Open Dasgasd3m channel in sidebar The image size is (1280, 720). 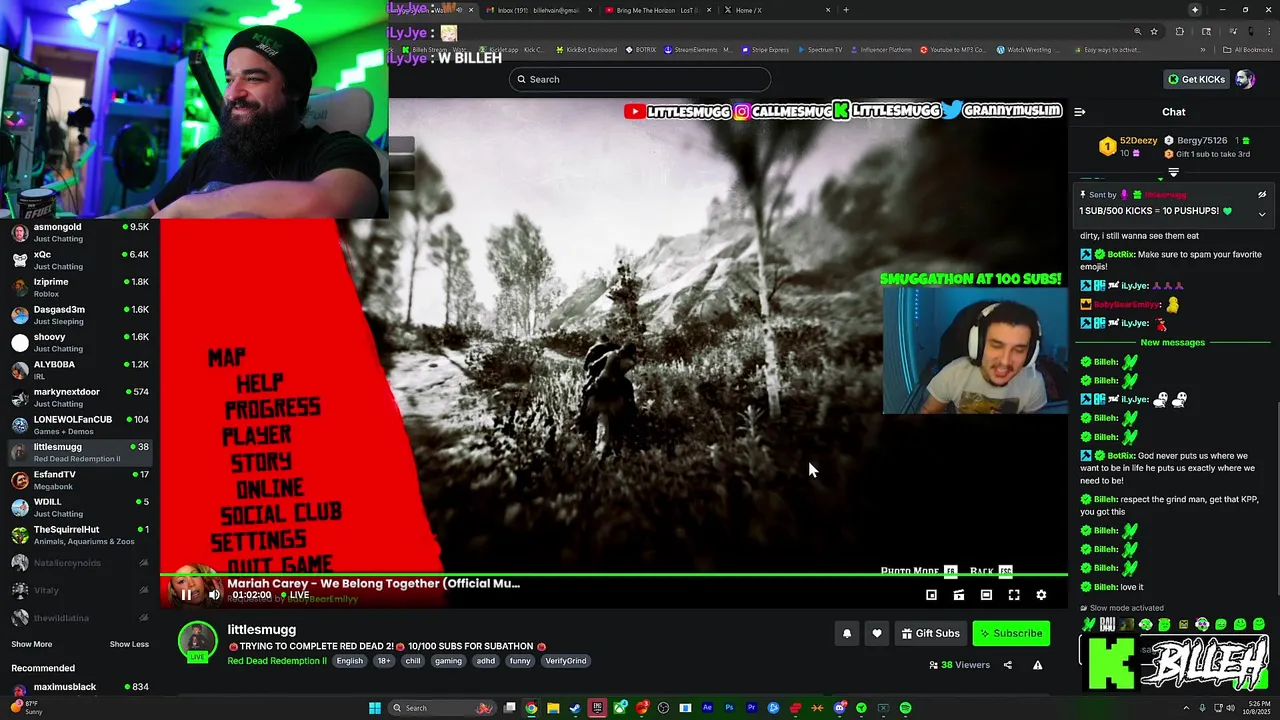point(80,315)
